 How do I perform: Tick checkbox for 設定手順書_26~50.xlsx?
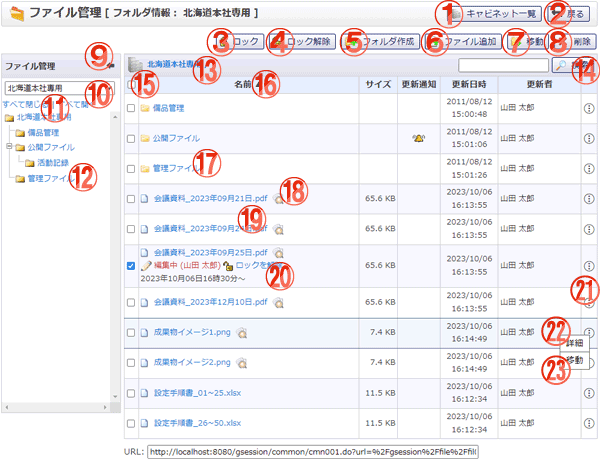(131, 424)
